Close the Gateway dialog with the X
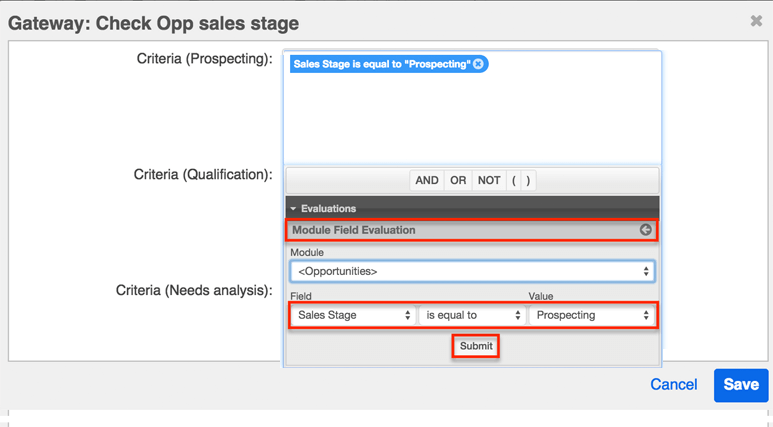This screenshot has width=773, height=427. [x=756, y=21]
